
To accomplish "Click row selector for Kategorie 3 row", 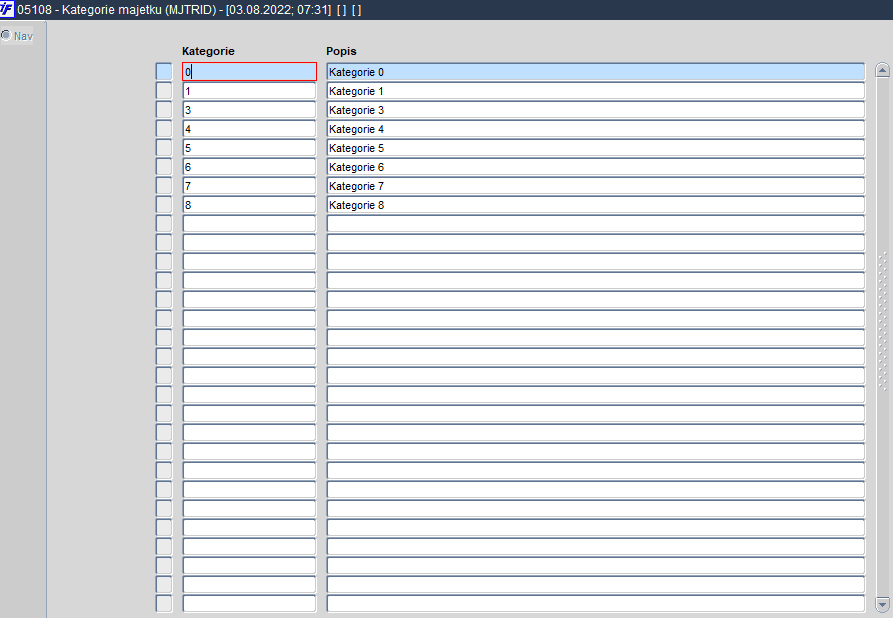I will (x=164, y=110).
